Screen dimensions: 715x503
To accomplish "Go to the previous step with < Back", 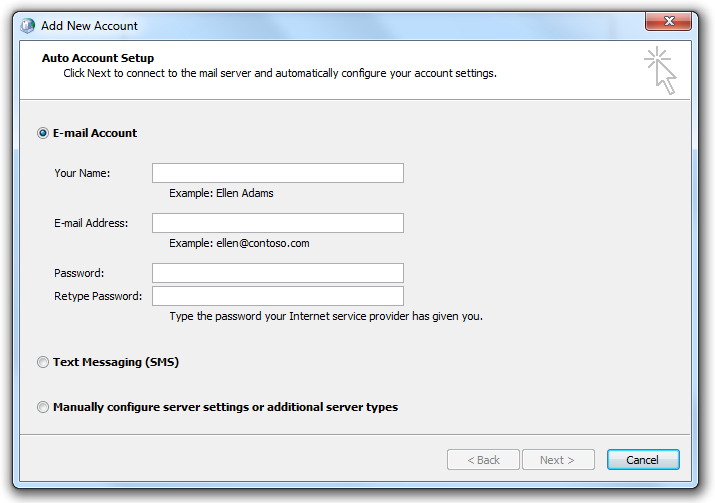I will click(x=483, y=460).
